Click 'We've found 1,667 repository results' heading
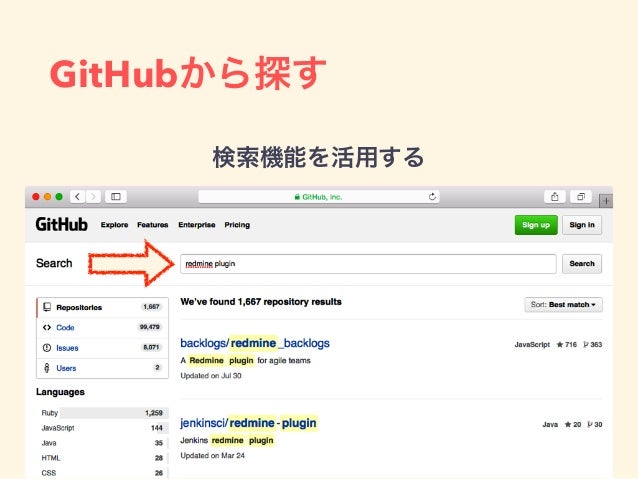This screenshot has height=479, width=638. pyautogui.click(x=261, y=302)
